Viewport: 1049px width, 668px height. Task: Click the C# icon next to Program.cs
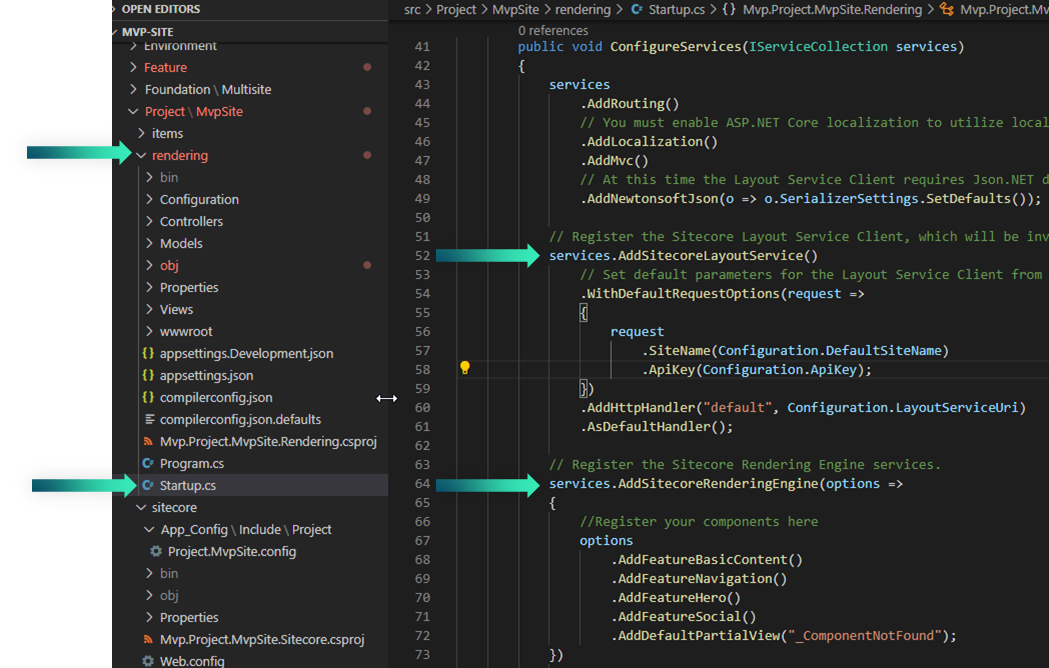(148, 464)
